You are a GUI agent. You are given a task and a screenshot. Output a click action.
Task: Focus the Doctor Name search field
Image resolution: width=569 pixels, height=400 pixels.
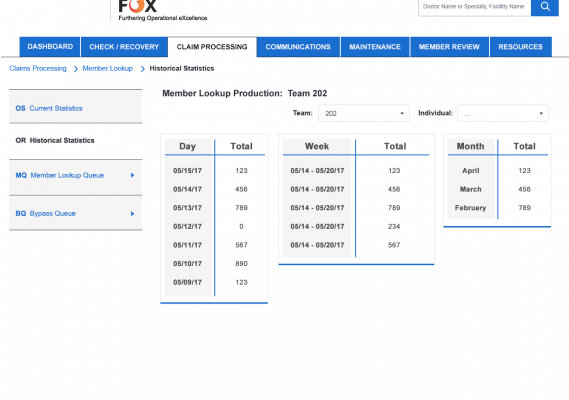coord(474,7)
